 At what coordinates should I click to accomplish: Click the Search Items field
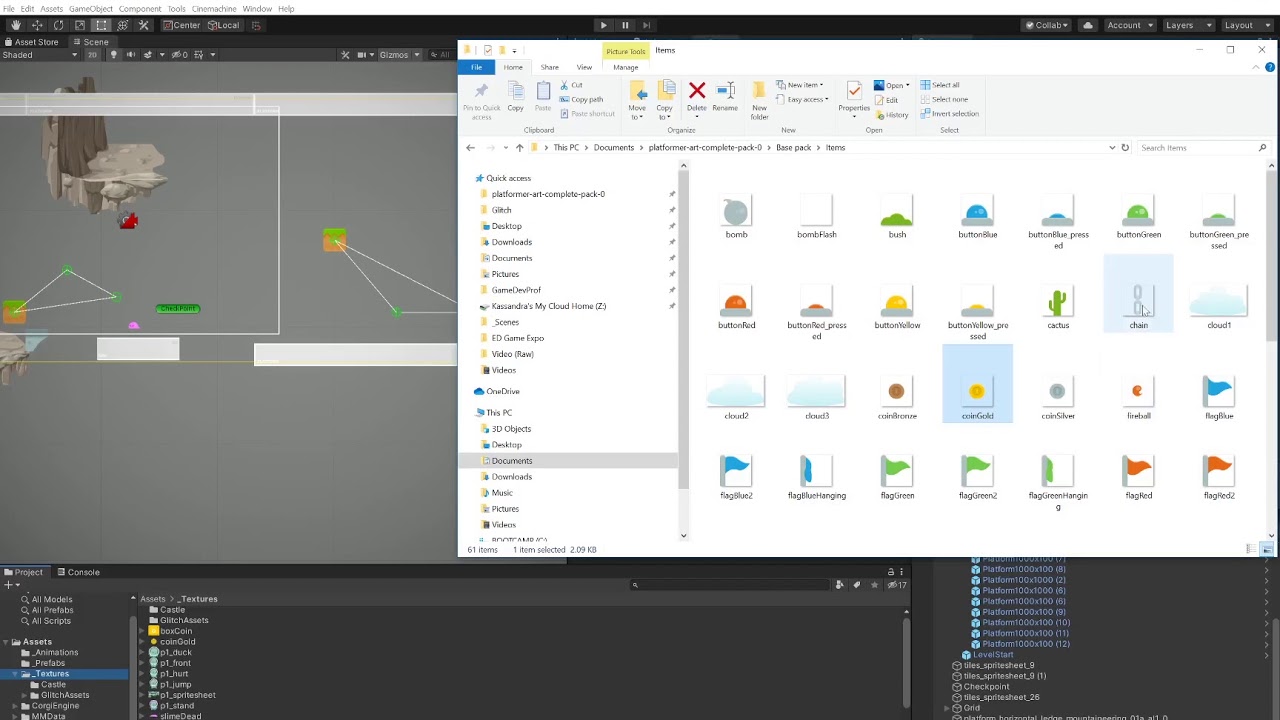pos(1203,147)
